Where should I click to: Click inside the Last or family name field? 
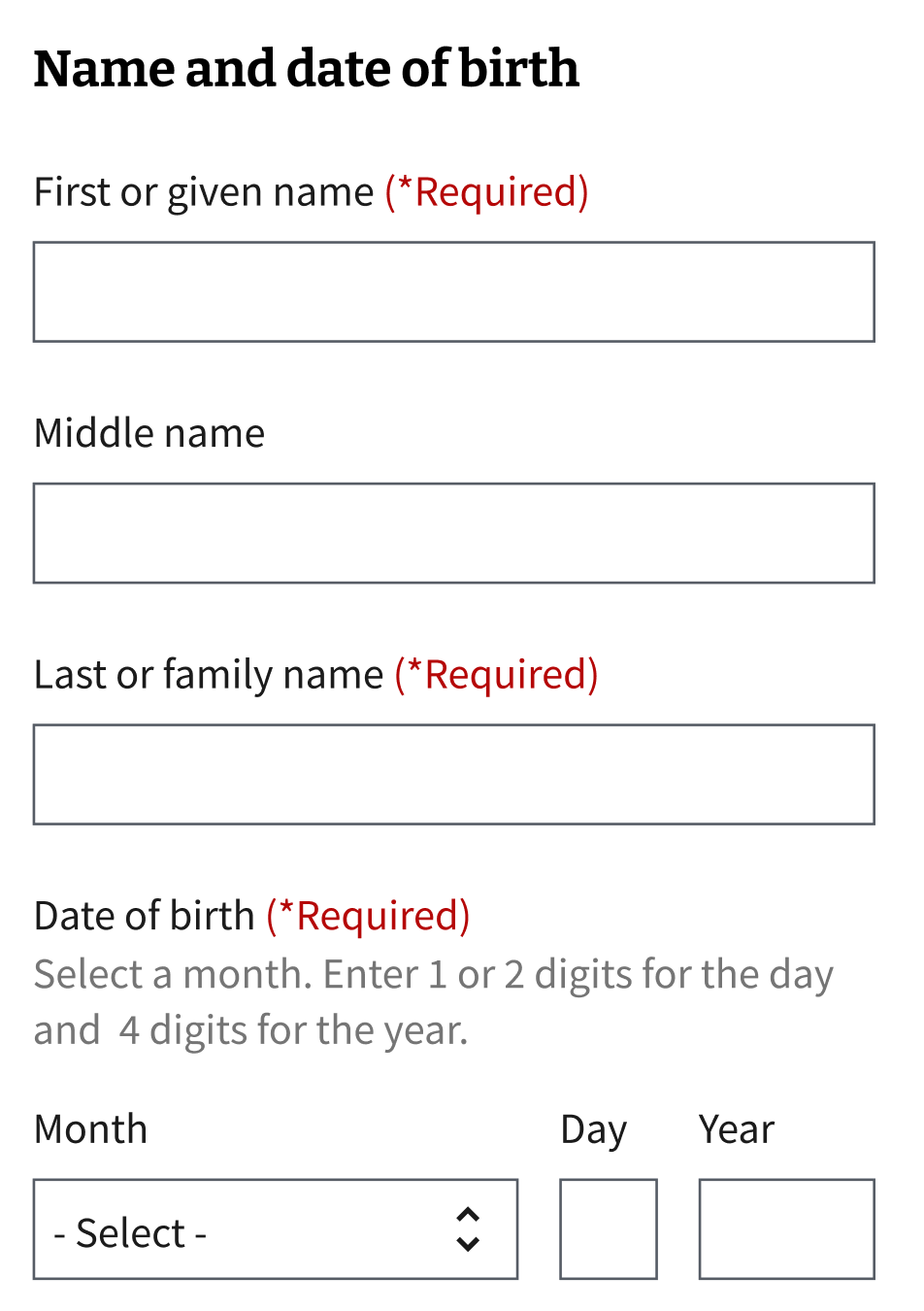[x=453, y=774]
